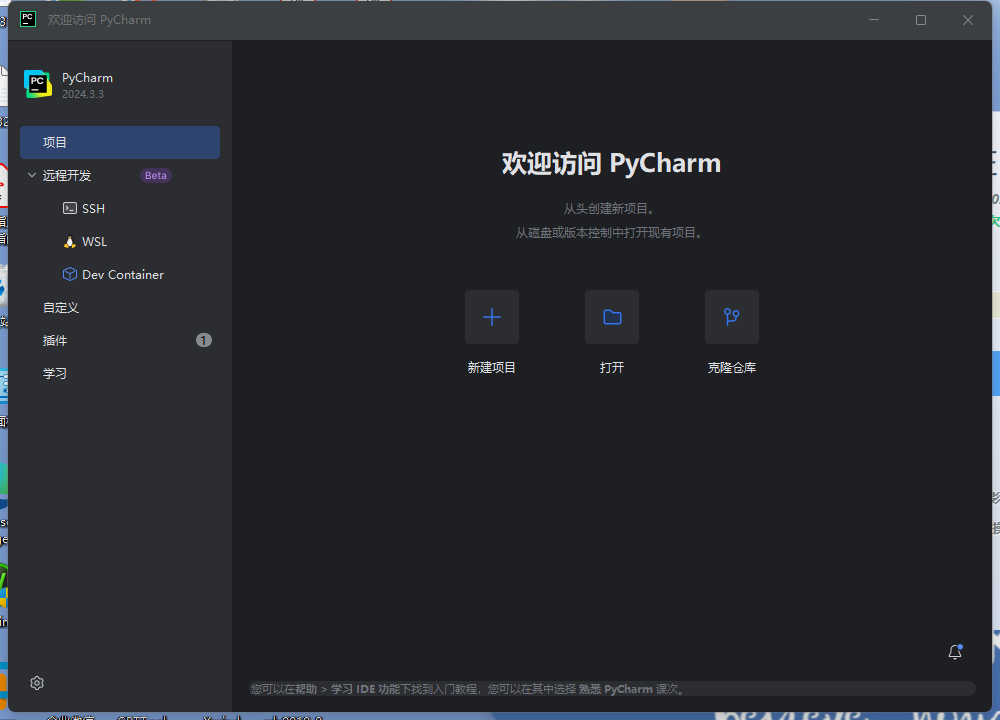
Task: Click the Dev Container cube icon
Action: click(70, 275)
